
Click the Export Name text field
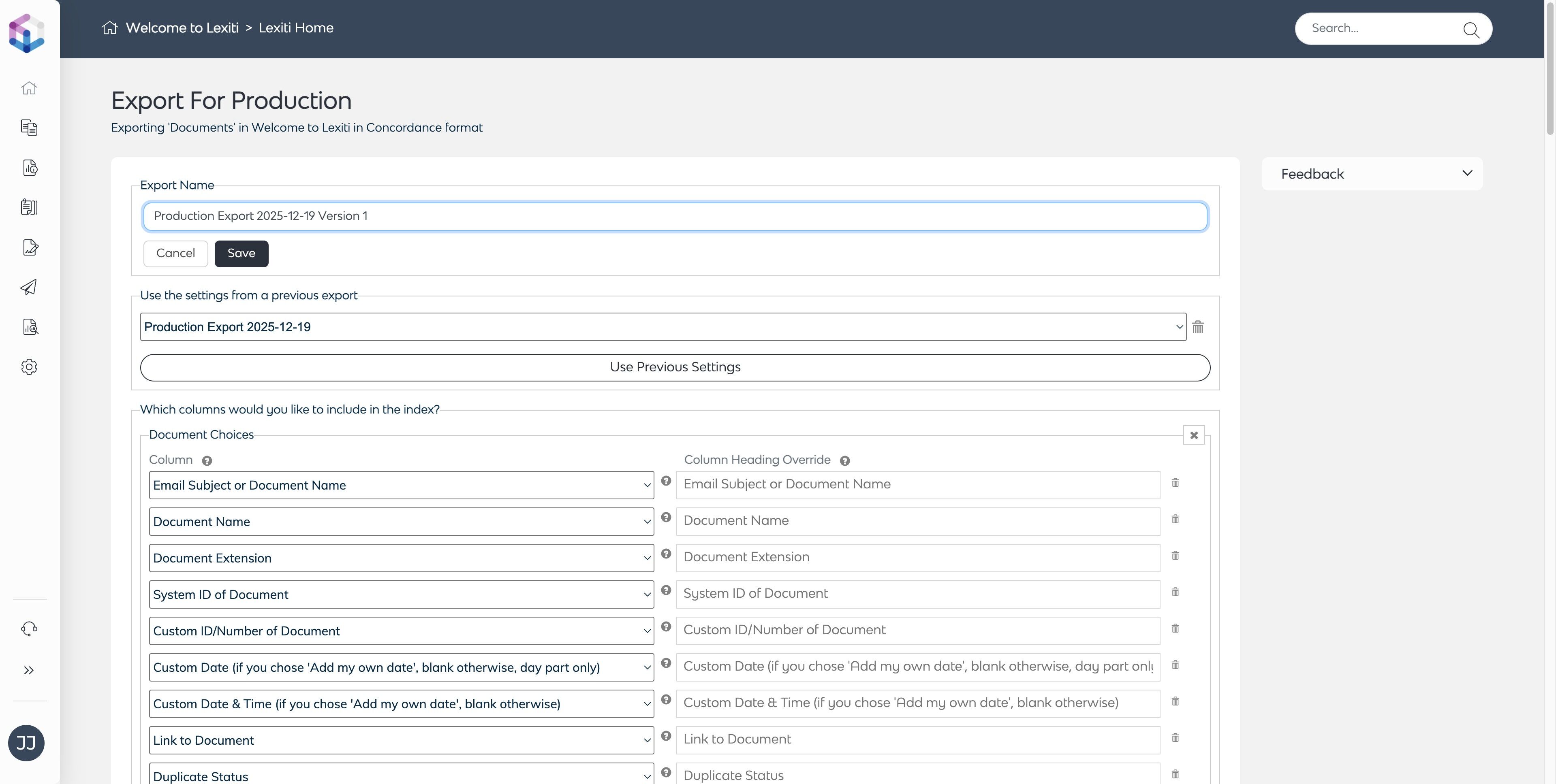pyautogui.click(x=675, y=217)
